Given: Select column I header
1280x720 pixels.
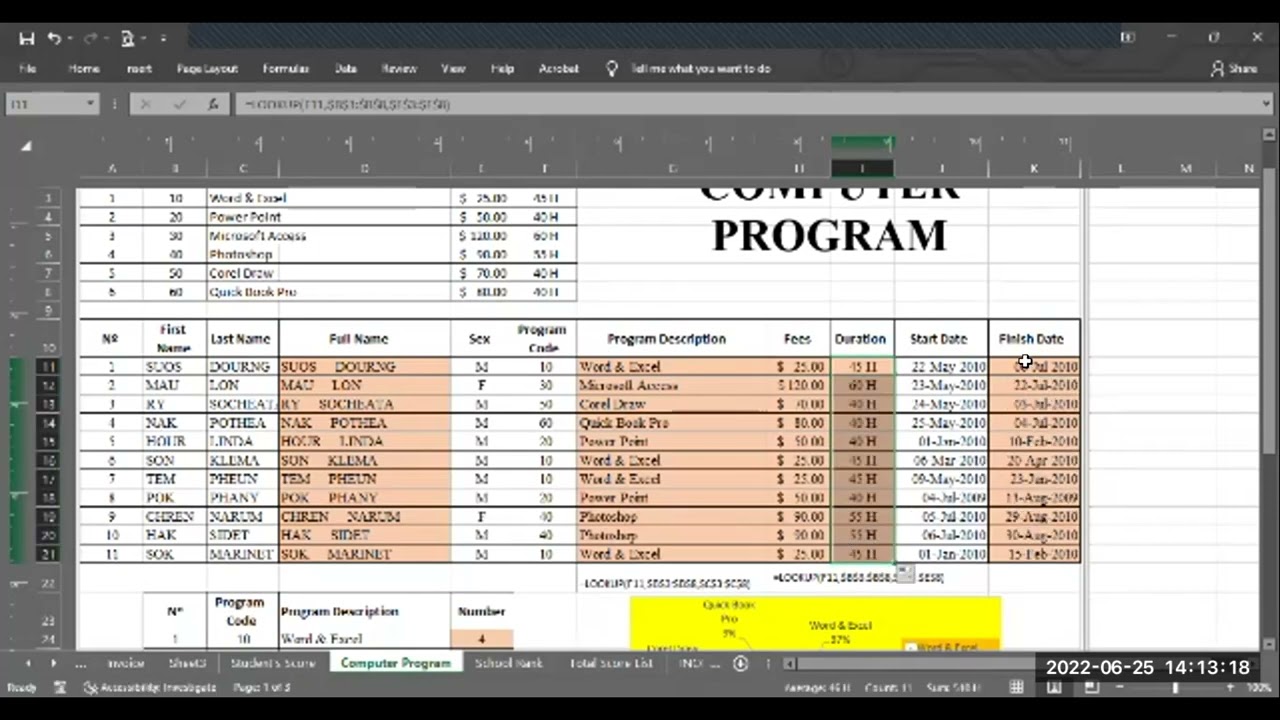Looking at the screenshot, I should pos(862,168).
